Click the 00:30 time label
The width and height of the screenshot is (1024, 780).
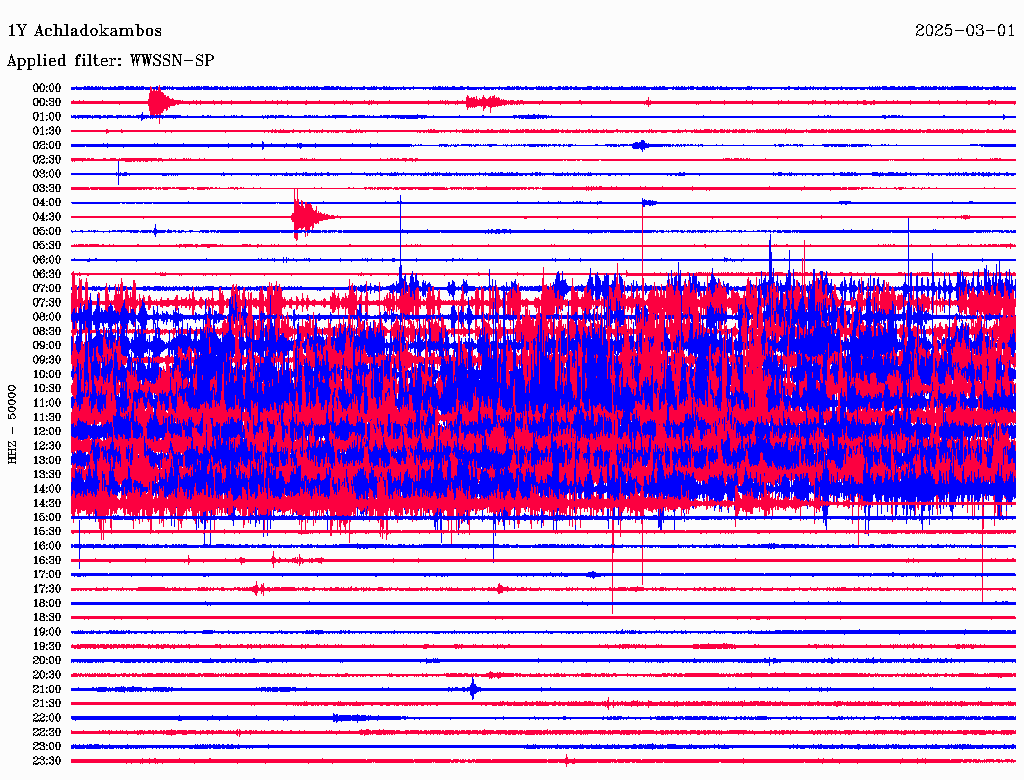click(47, 103)
